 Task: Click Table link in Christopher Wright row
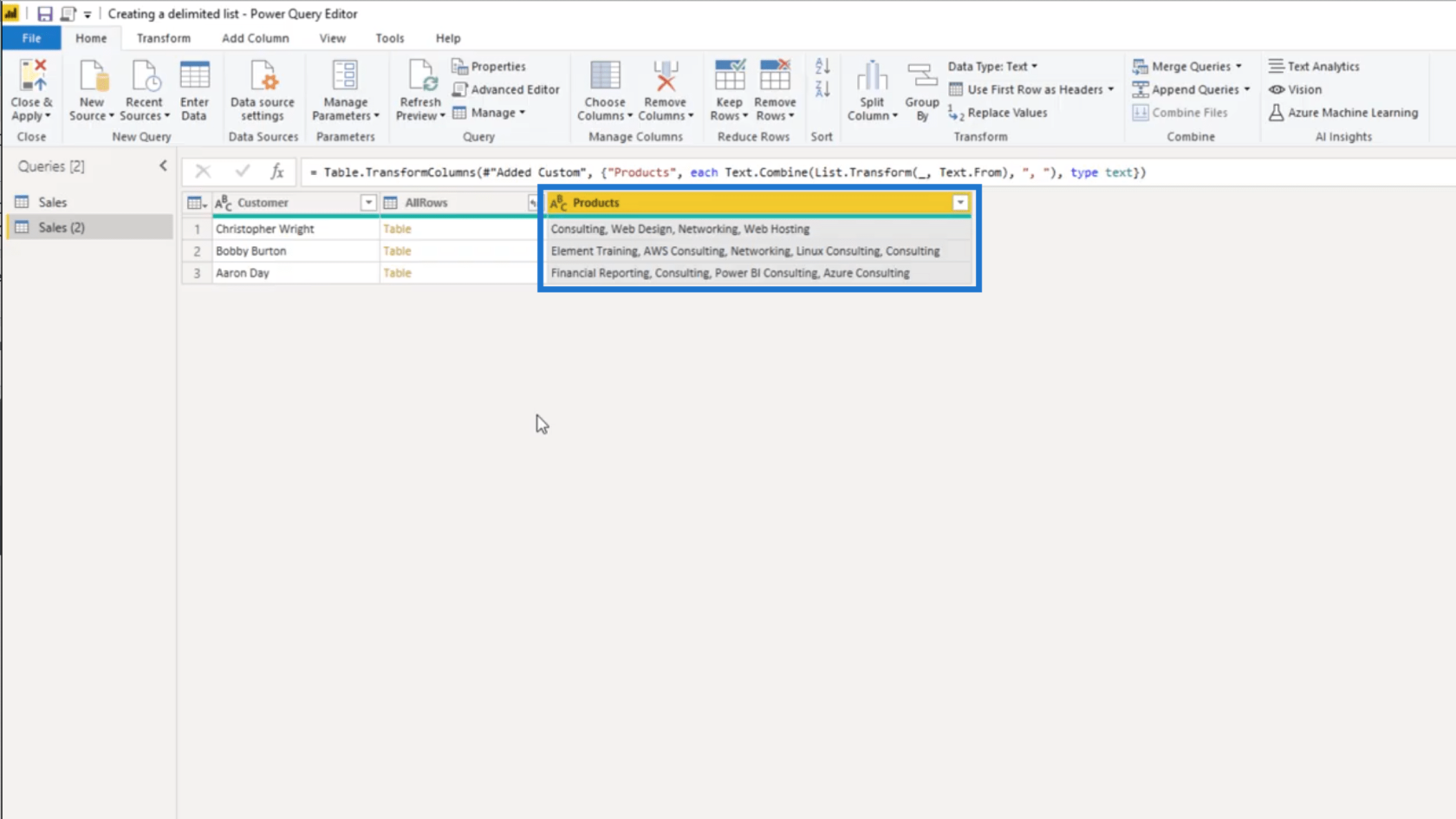tap(397, 229)
